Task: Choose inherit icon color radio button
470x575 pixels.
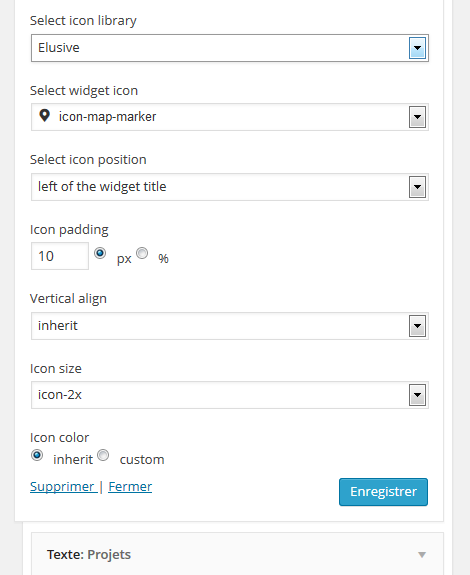Action: 37,455
